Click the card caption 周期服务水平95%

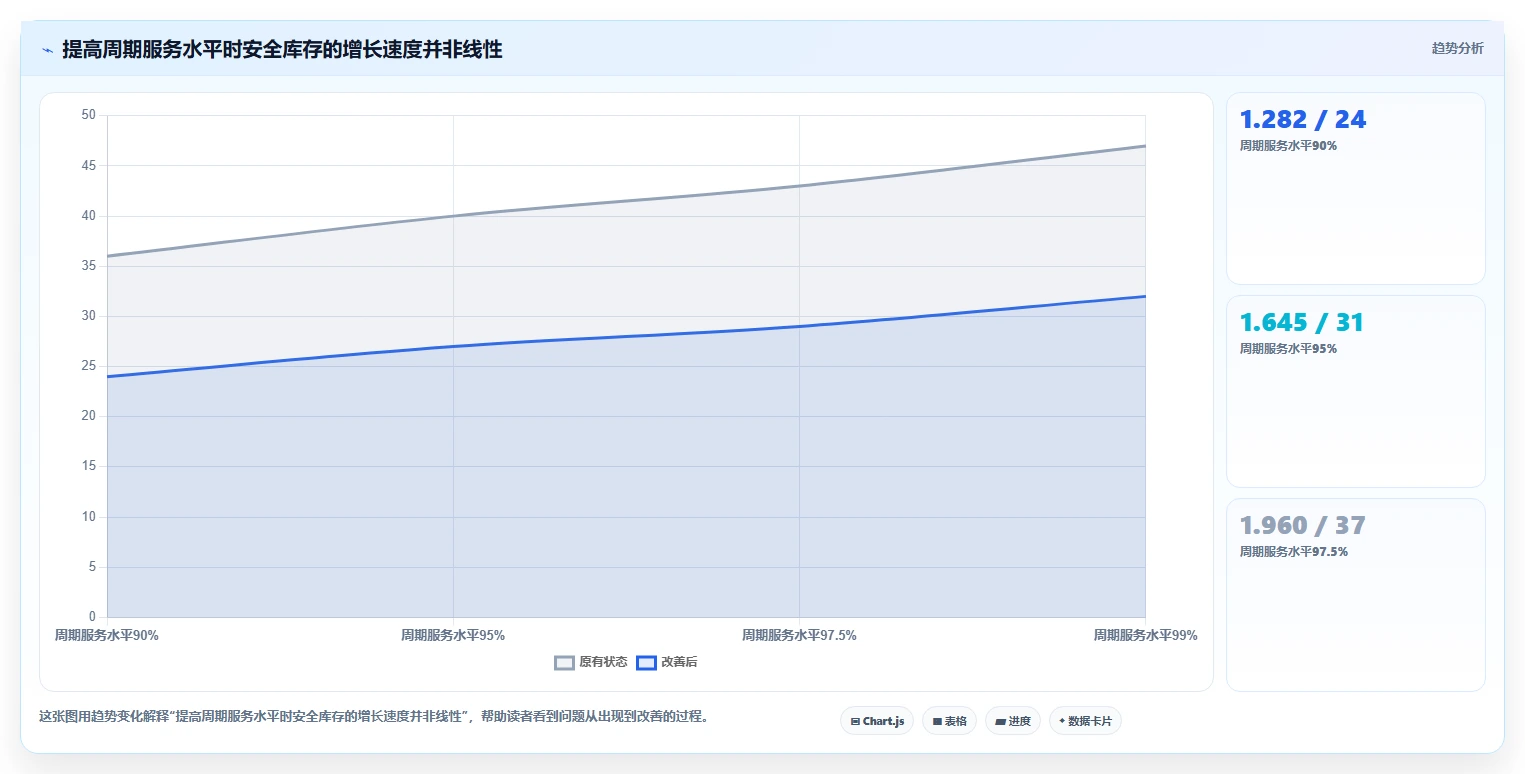tap(1288, 349)
